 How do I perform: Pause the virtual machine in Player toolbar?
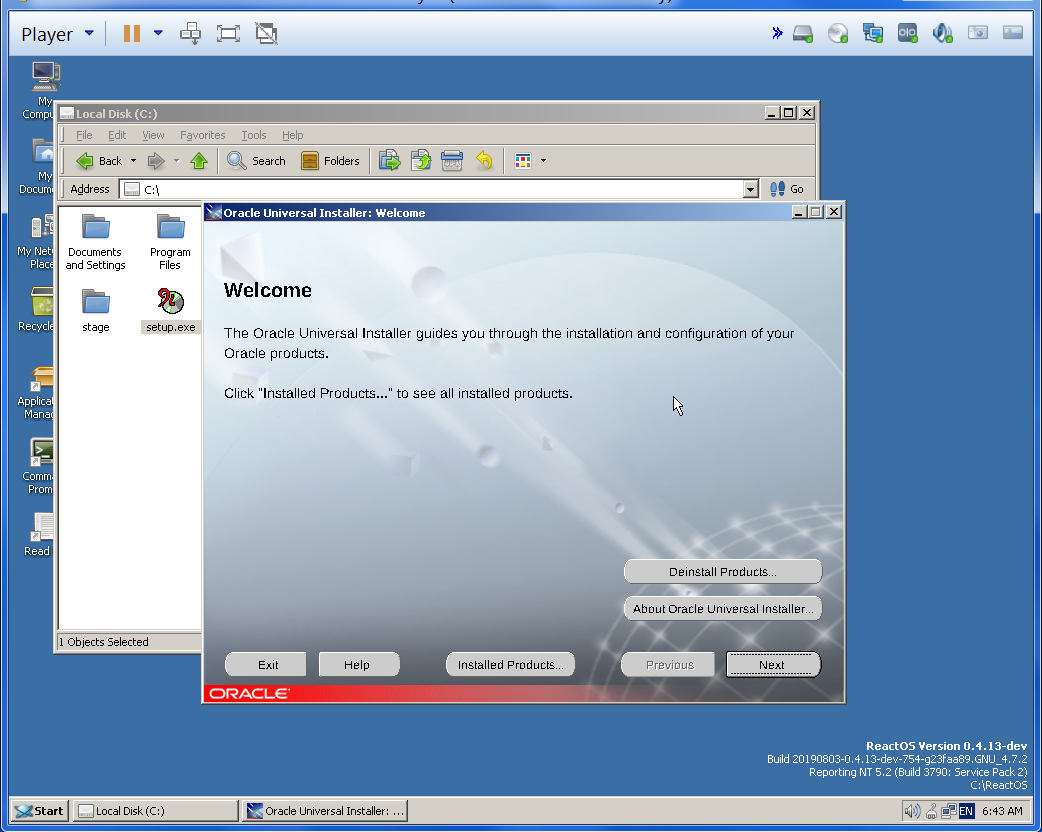pos(132,33)
